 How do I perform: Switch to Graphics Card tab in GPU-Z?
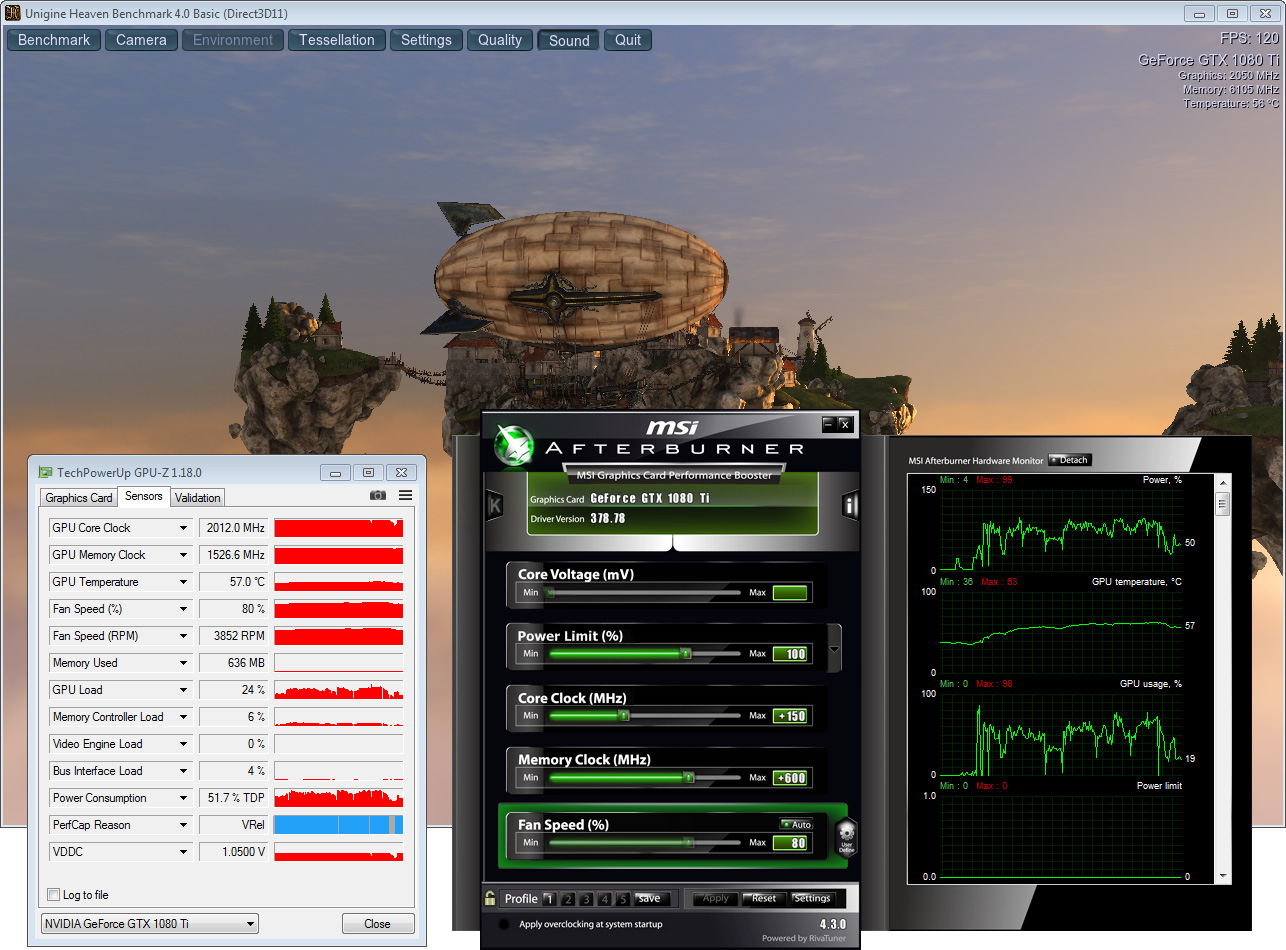click(x=79, y=497)
